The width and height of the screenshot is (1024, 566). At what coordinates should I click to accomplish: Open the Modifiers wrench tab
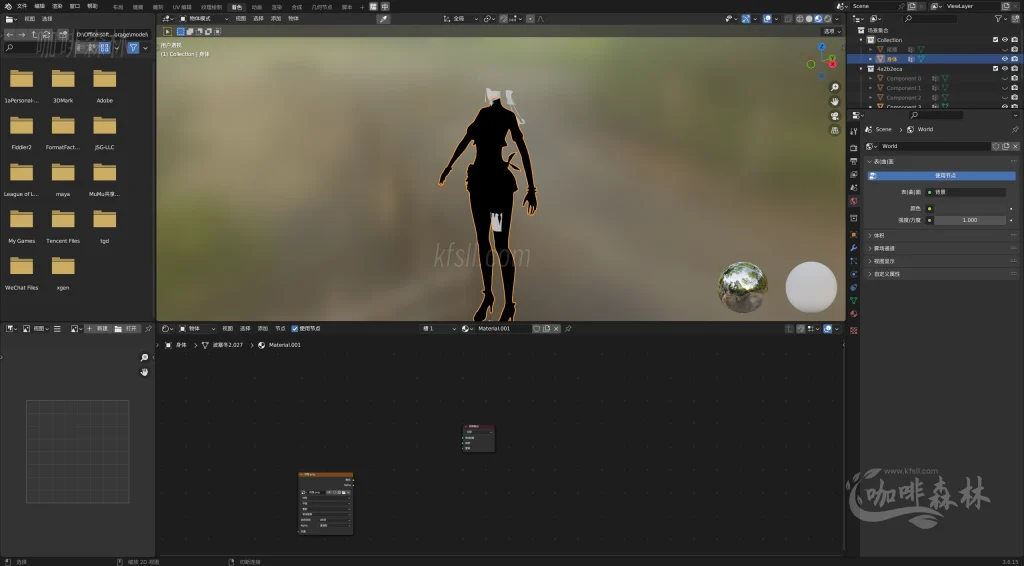[x=854, y=248]
